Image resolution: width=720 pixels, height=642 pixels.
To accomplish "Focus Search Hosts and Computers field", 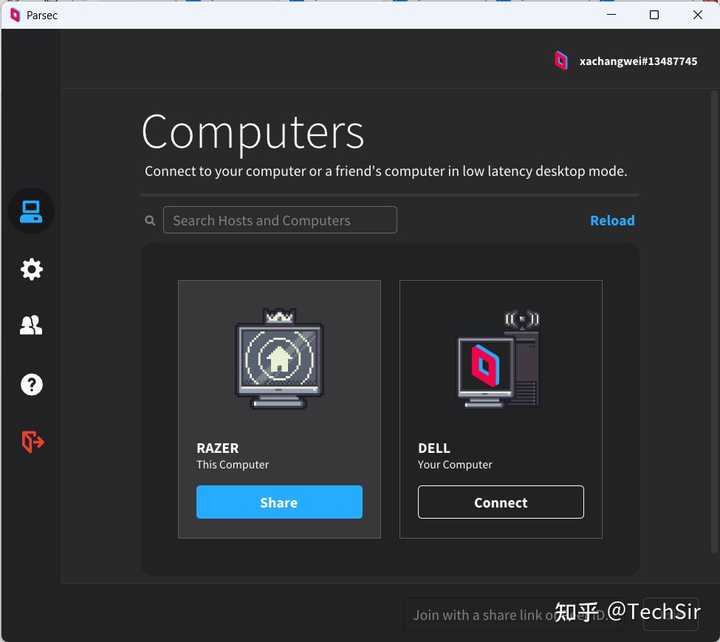I will pyautogui.click(x=280, y=220).
